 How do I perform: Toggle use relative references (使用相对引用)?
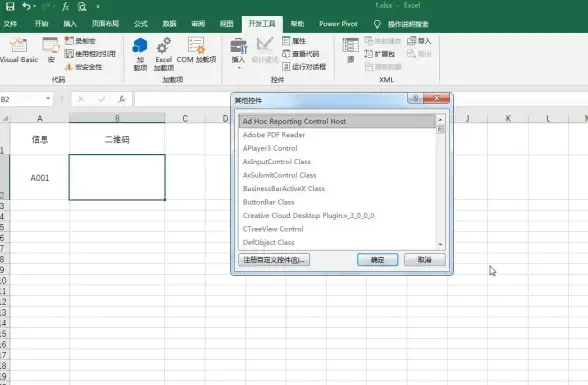(x=90, y=54)
